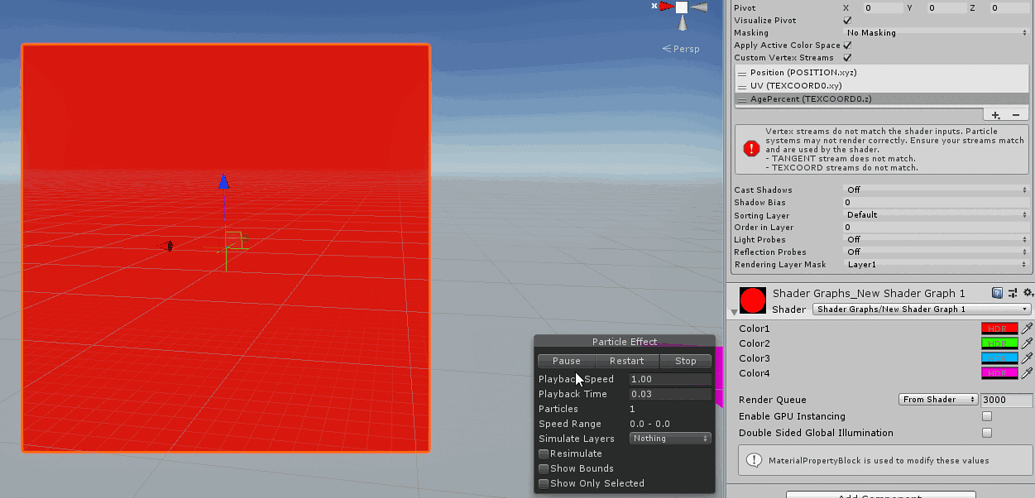Image resolution: width=1035 pixels, height=498 pixels.
Task: Click the Shadow Bias field
Action: click(x=936, y=203)
